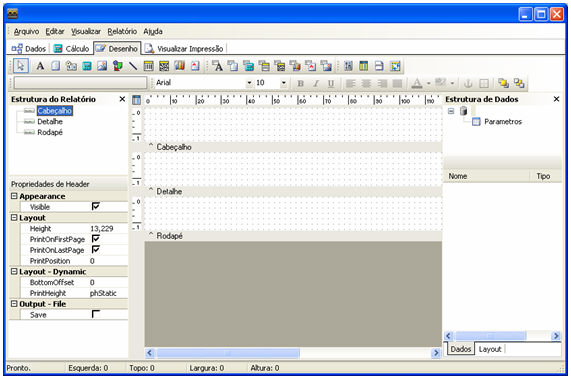Open the highlight color dropdown arrow
The image size is (571, 380).
tap(452, 83)
